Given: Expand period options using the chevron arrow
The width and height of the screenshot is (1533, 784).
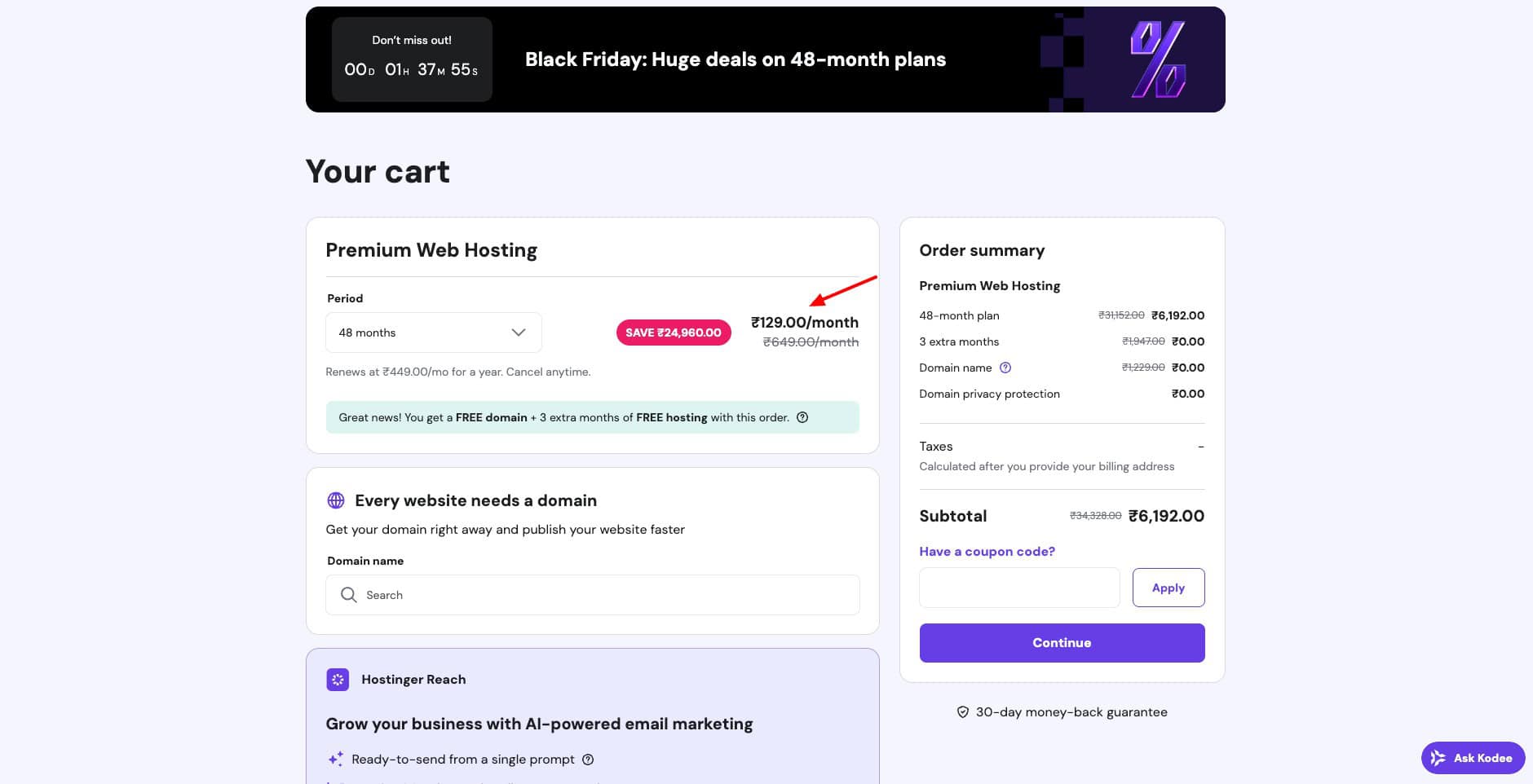Looking at the screenshot, I should (519, 333).
